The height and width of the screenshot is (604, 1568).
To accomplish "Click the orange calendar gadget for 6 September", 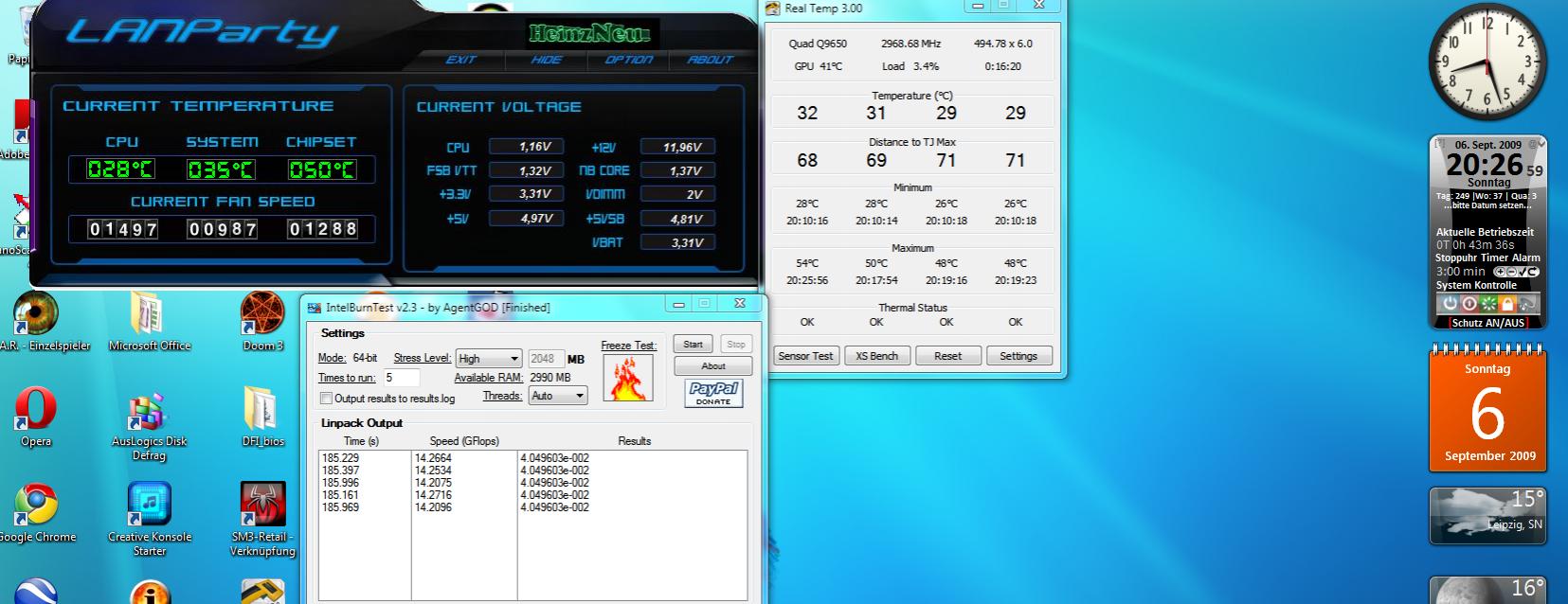I will [x=1487, y=410].
